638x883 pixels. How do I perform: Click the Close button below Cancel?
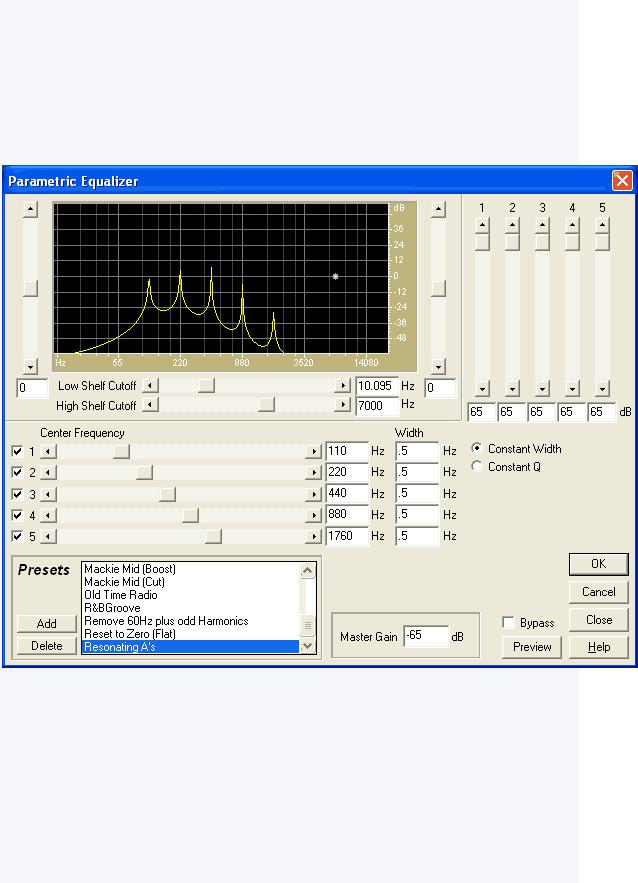[x=599, y=620]
